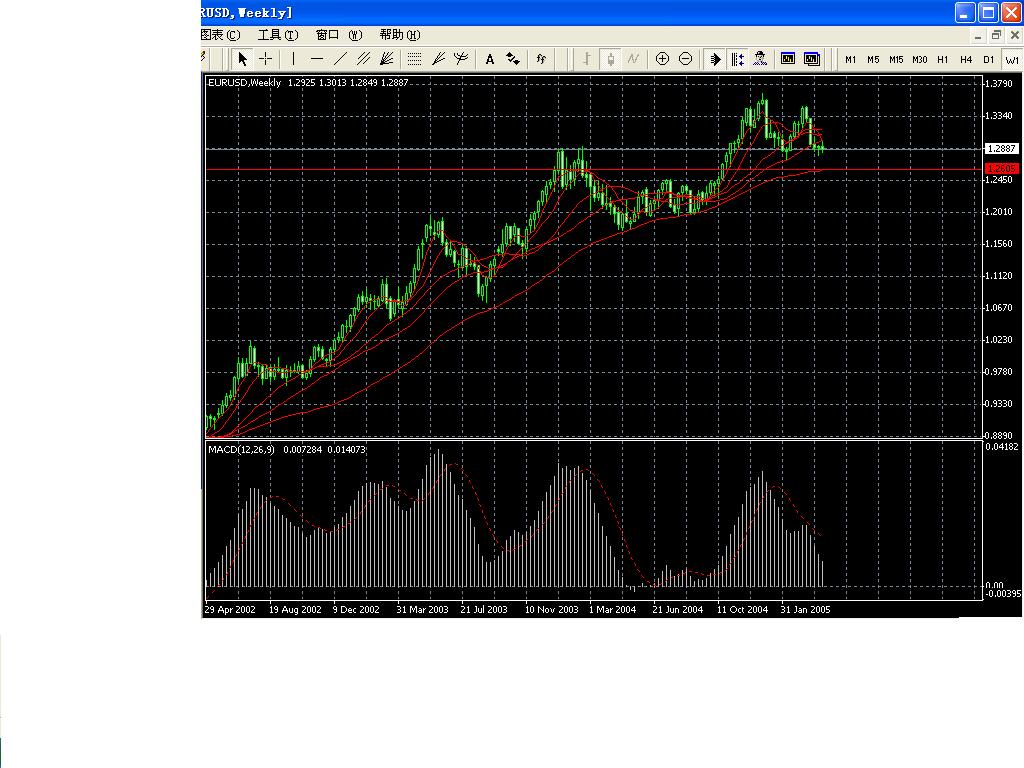Select Andrews pitchfork tool
This screenshot has width=1024, height=768.
(461, 59)
